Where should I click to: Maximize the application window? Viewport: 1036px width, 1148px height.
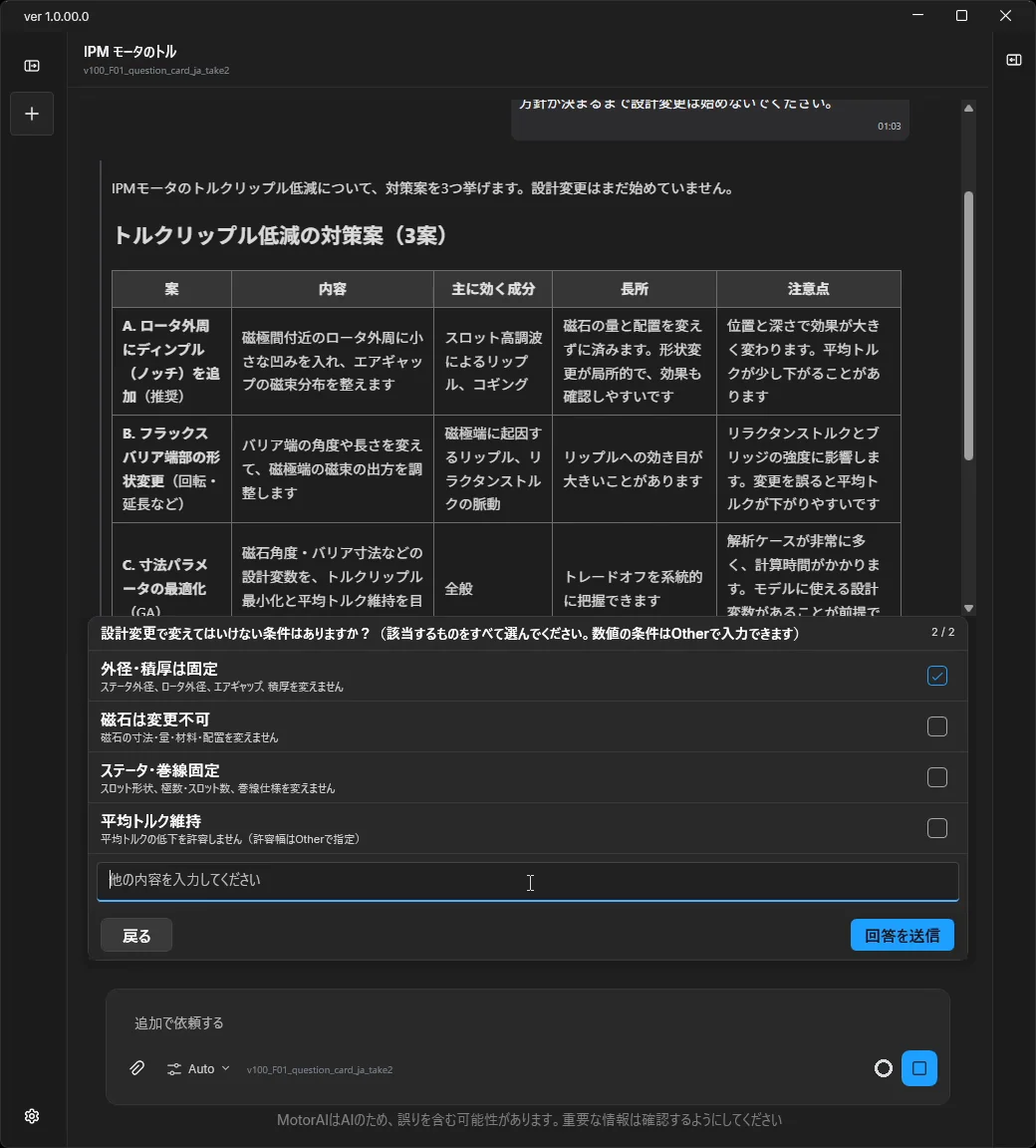962,15
